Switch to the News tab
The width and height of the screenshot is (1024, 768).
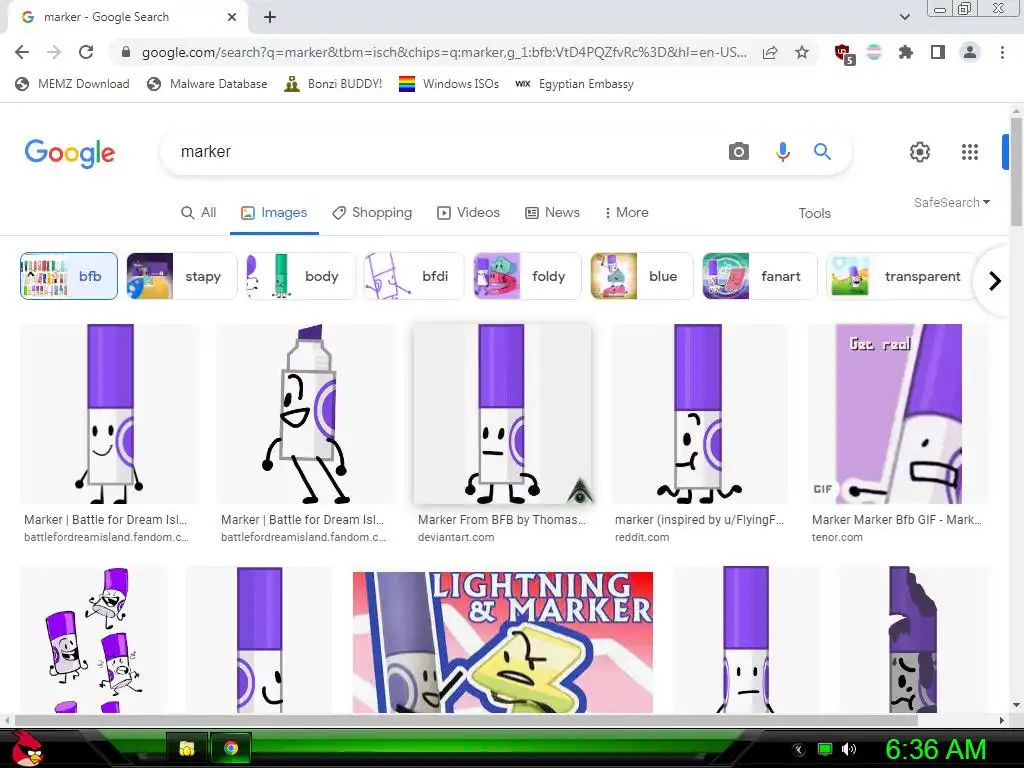click(x=552, y=212)
